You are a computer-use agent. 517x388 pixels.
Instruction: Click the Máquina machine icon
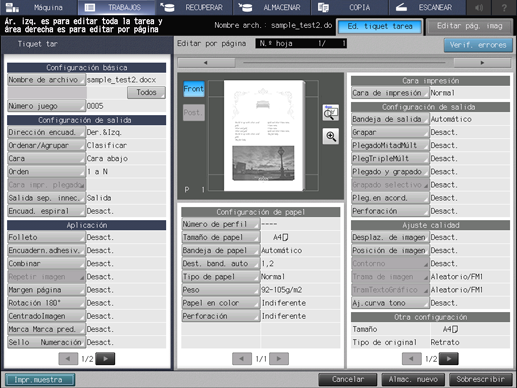[x=12, y=7]
